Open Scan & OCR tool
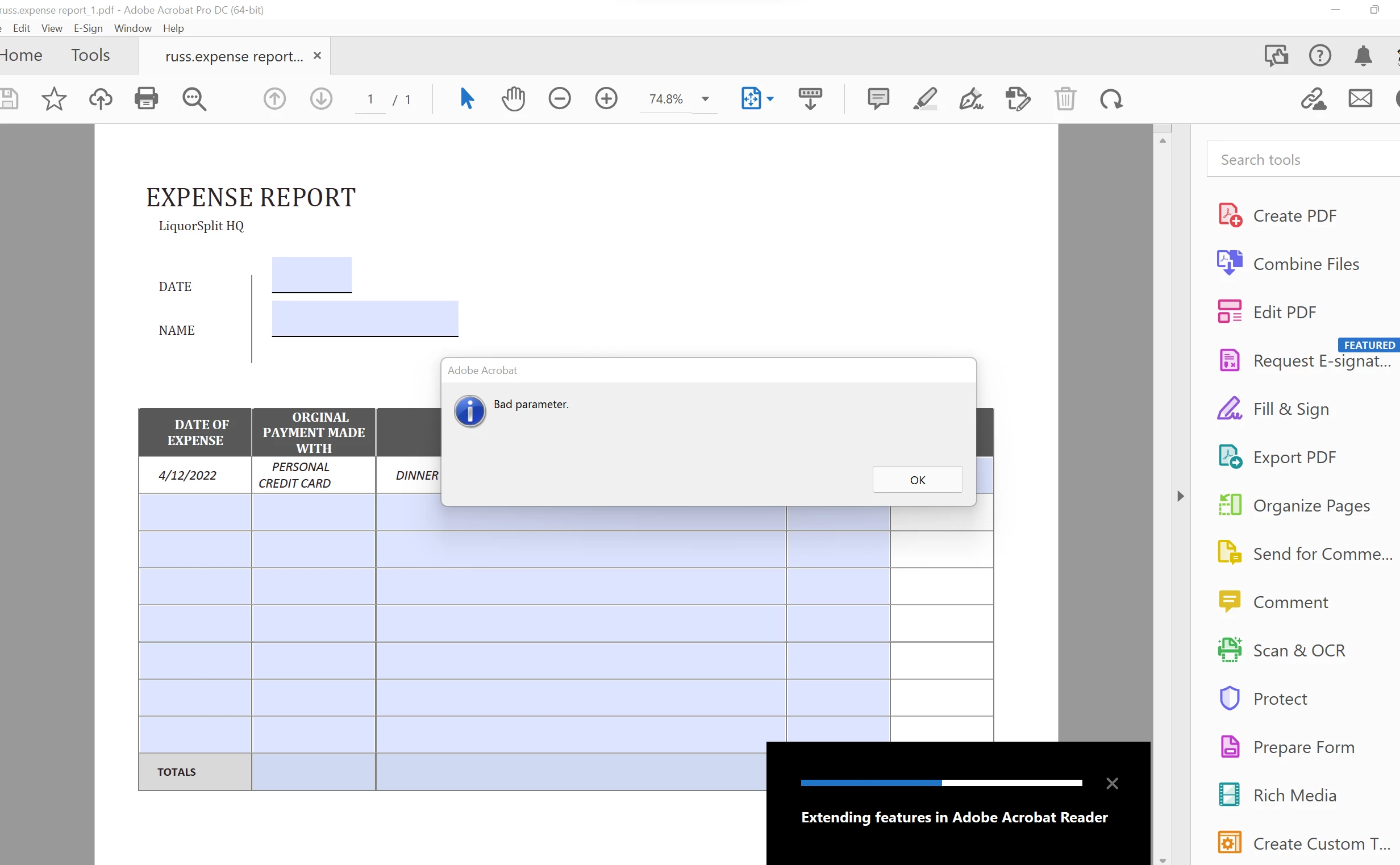This screenshot has width=1400, height=865. pos(1298,651)
